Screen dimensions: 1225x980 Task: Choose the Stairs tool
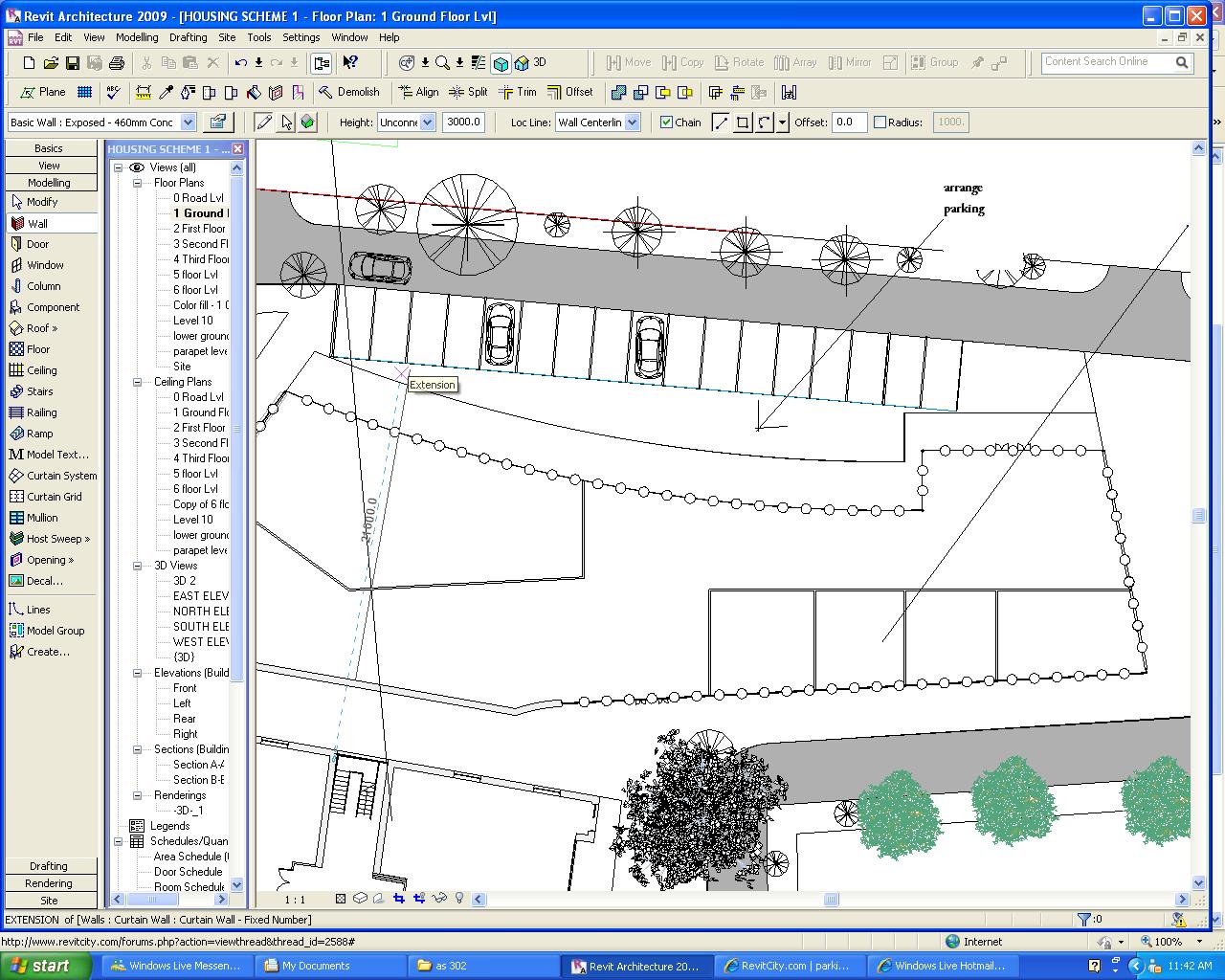click(x=39, y=391)
